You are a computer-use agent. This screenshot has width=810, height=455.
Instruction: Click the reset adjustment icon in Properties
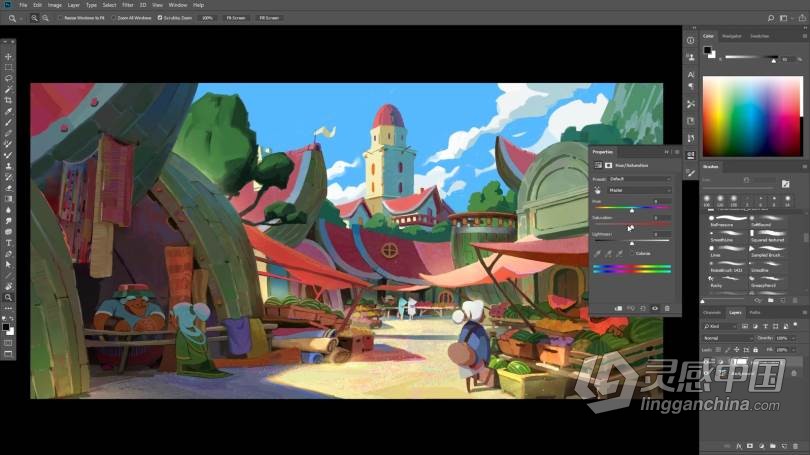pos(643,308)
